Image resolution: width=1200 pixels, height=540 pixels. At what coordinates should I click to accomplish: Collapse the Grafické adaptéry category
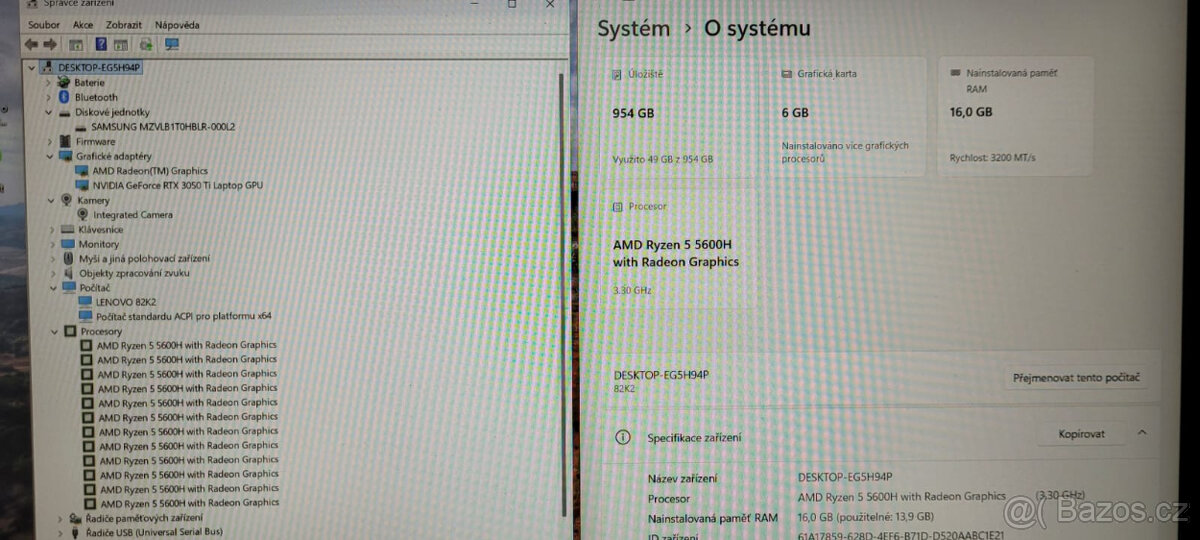49,156
